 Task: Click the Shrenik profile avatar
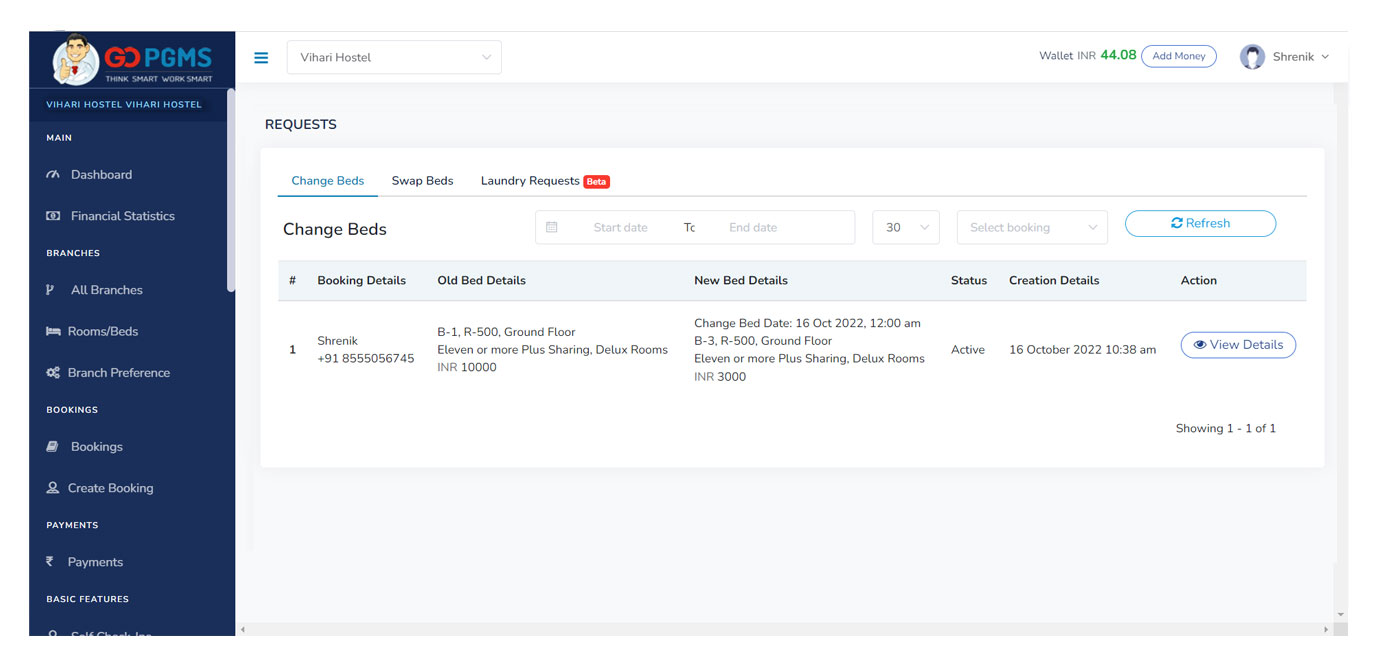[x=1252, y=57]
